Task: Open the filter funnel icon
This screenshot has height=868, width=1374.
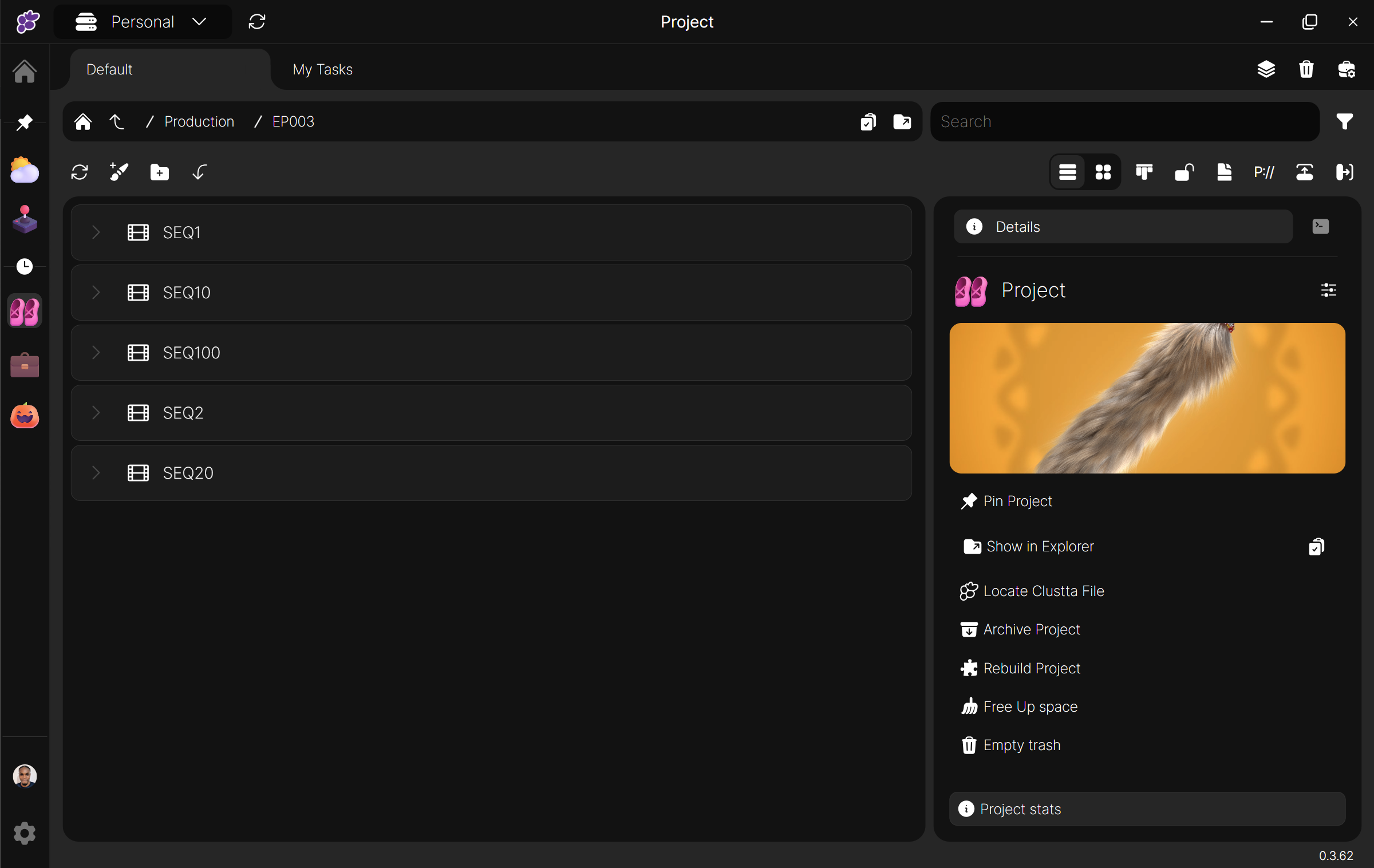Action: tap(1345, 121)
